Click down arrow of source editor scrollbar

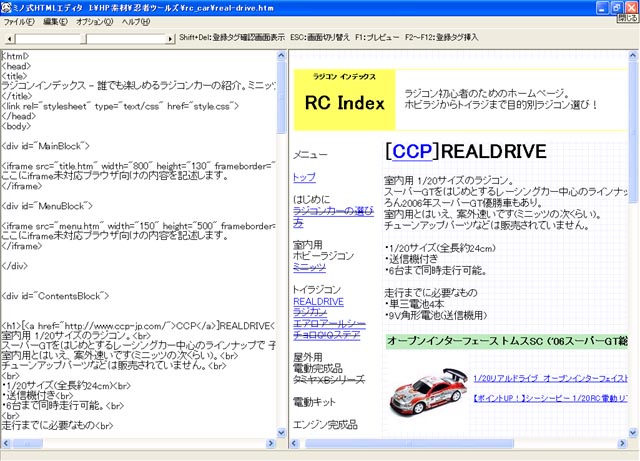point(281,432)
